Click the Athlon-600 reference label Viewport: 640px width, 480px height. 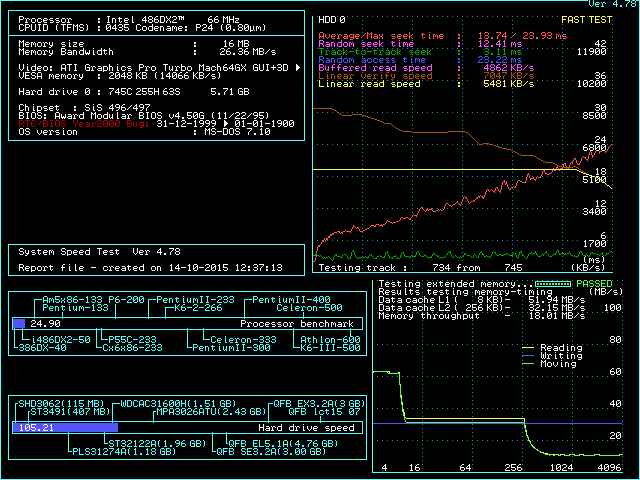coord(331,340)
